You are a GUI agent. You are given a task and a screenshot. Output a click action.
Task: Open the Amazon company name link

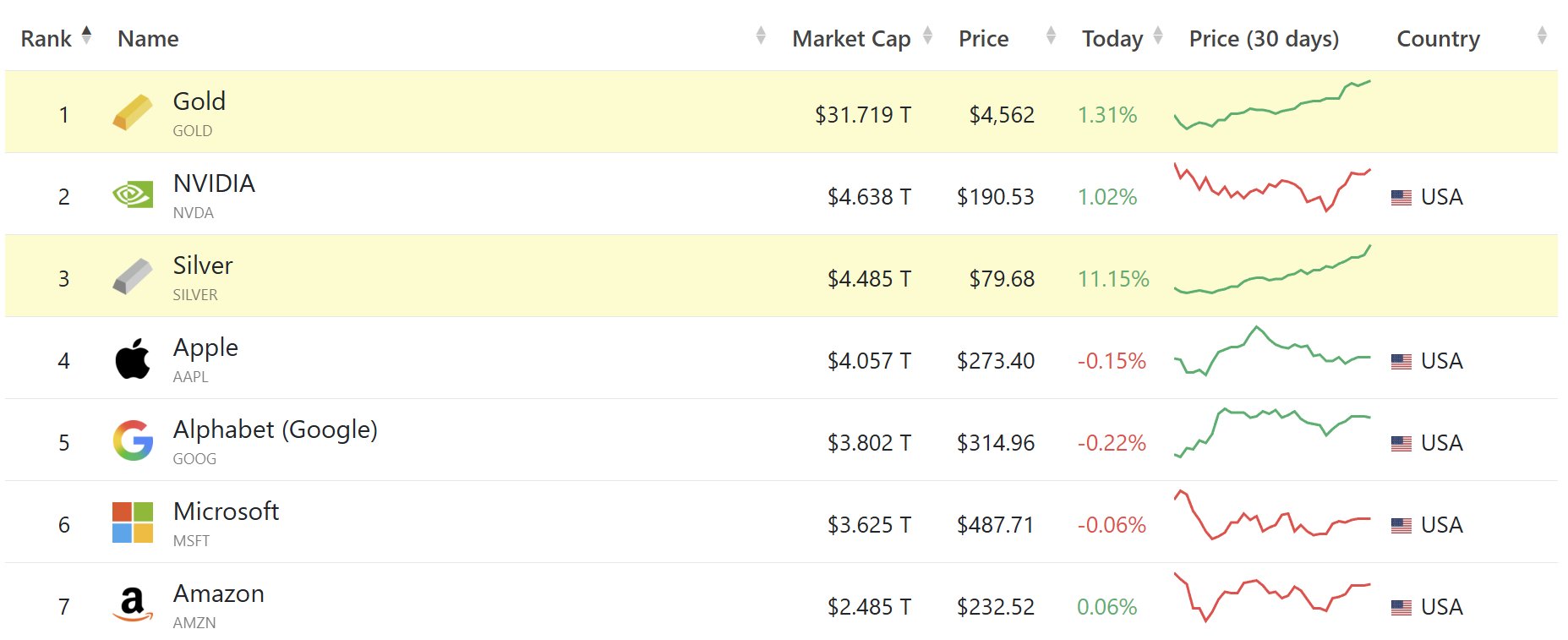click(218, 594)
